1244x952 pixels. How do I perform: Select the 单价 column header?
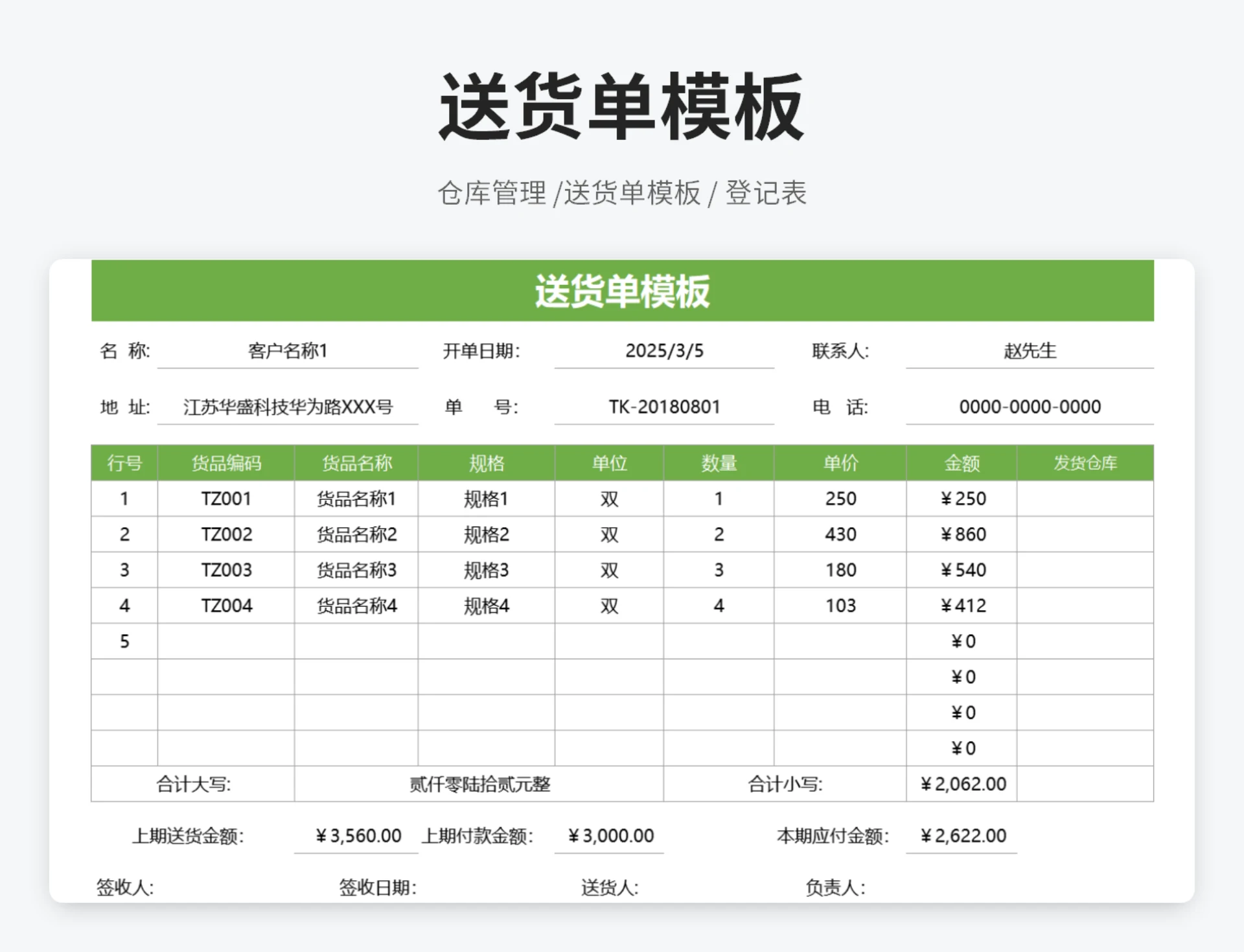pyautogui.click(x=840, y=462)
